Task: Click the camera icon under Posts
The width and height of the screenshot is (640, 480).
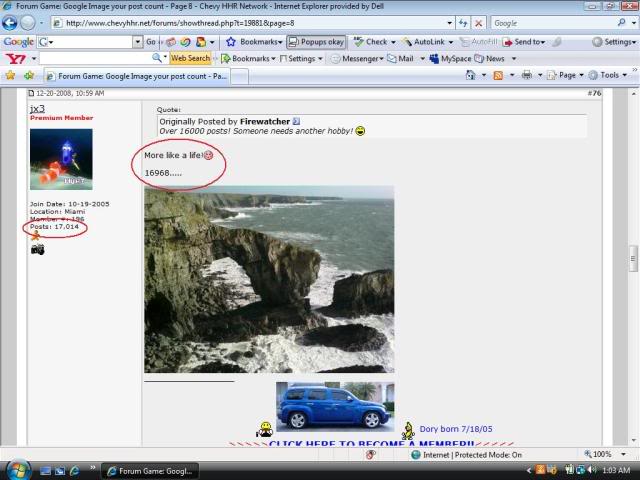Action: 38,249
